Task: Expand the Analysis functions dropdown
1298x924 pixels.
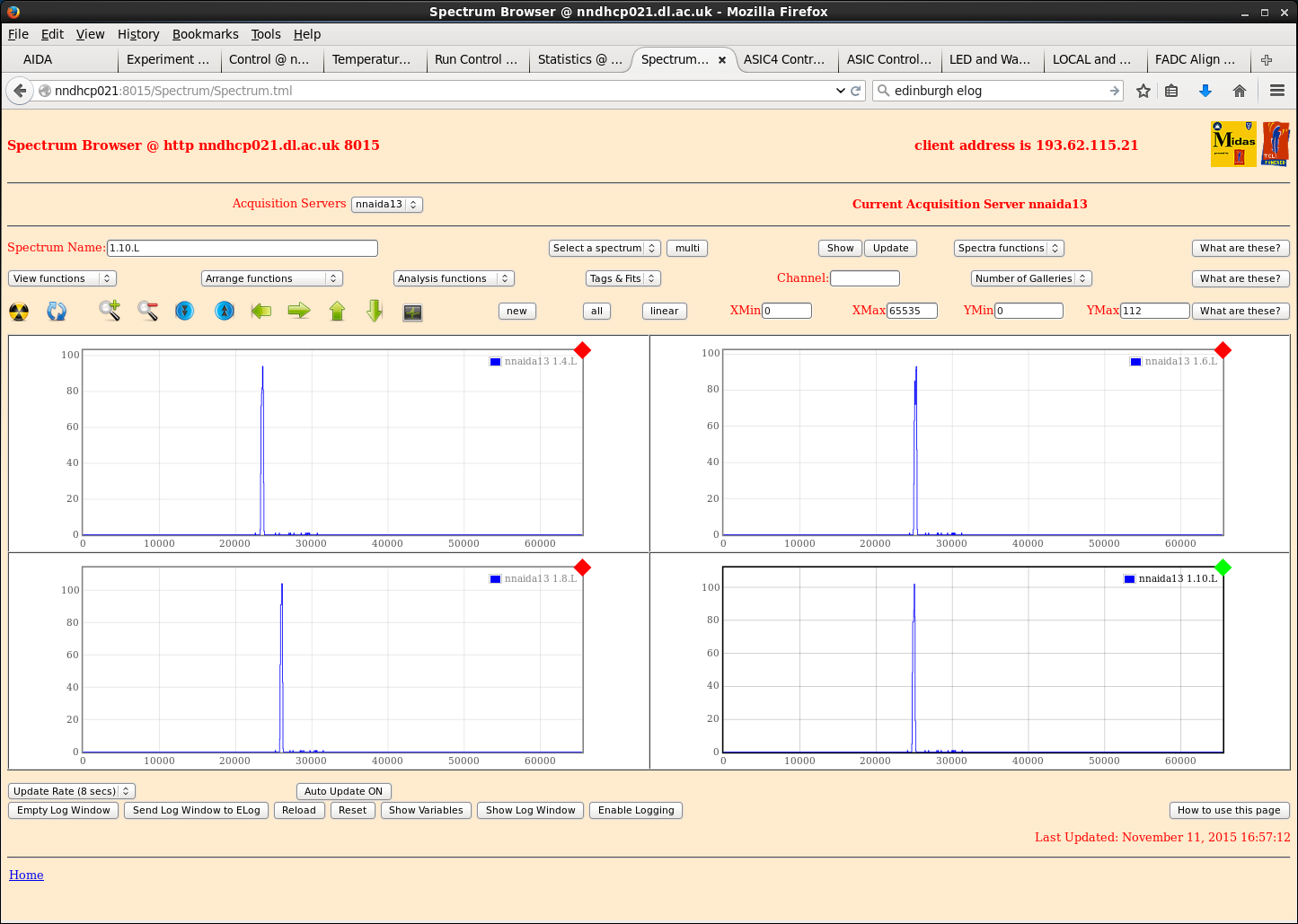Action: coord(453,278)
